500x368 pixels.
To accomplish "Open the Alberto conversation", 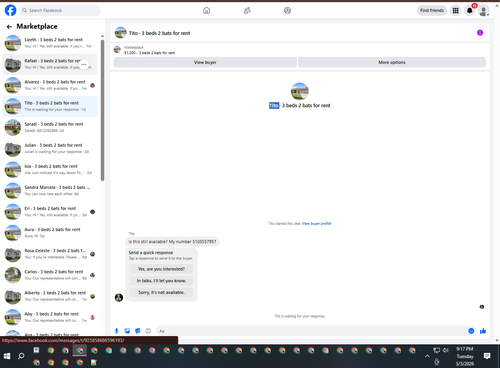I will (50, 296).
